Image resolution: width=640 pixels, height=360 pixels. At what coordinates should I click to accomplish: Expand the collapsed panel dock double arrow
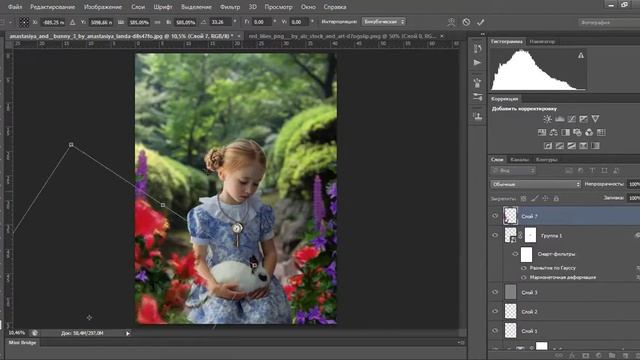pyautogui.click(x=483, y=34)
